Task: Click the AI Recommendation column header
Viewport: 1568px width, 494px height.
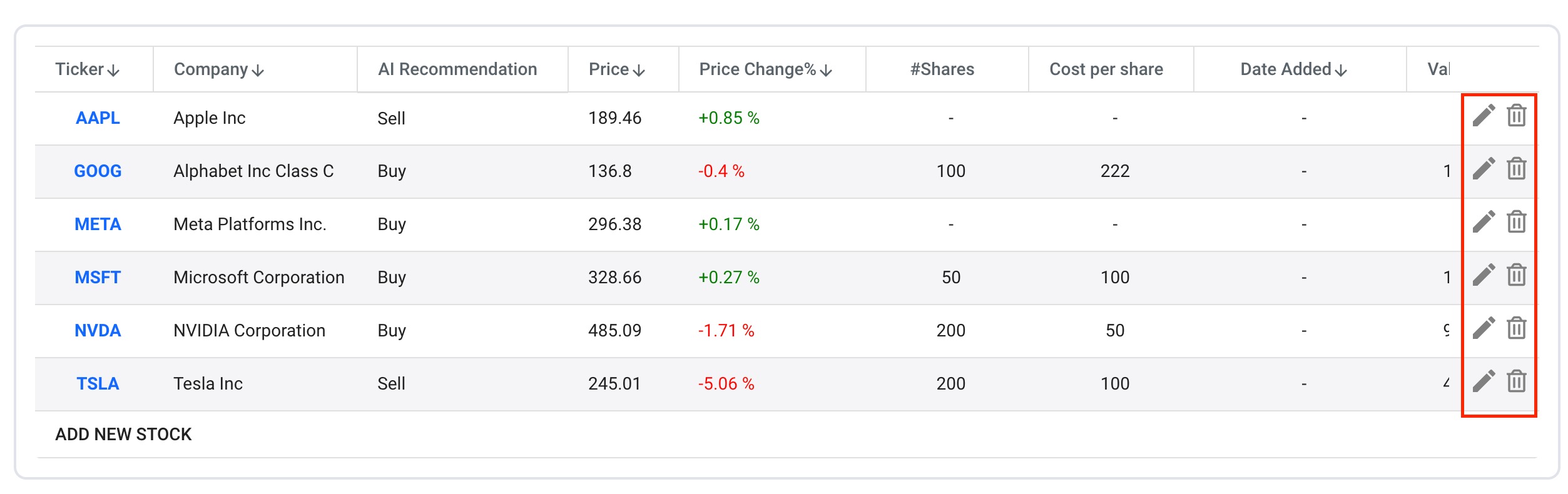Action: tap(457, 69)
